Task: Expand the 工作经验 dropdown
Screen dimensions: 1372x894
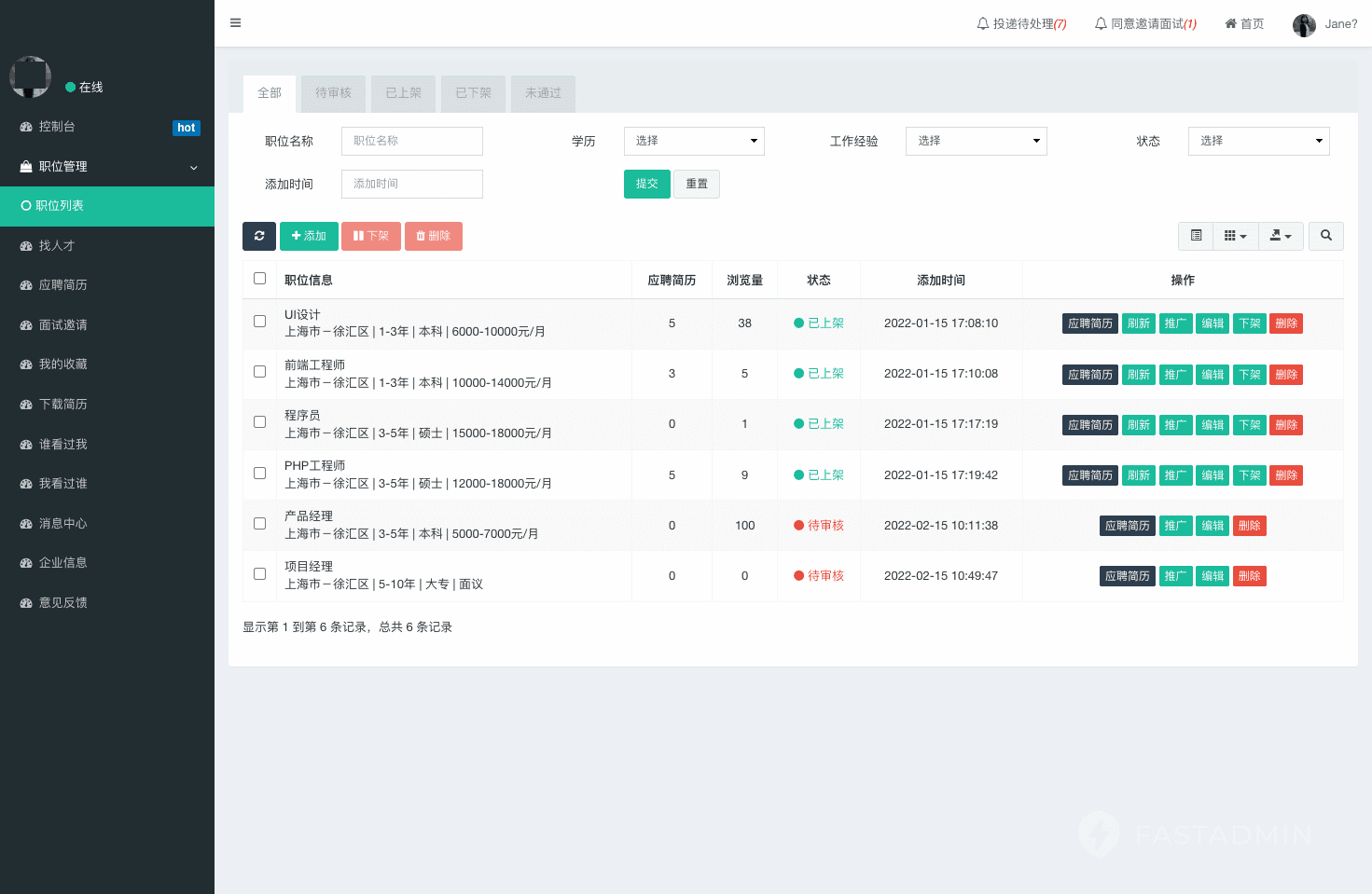Action: coord(976,141)
